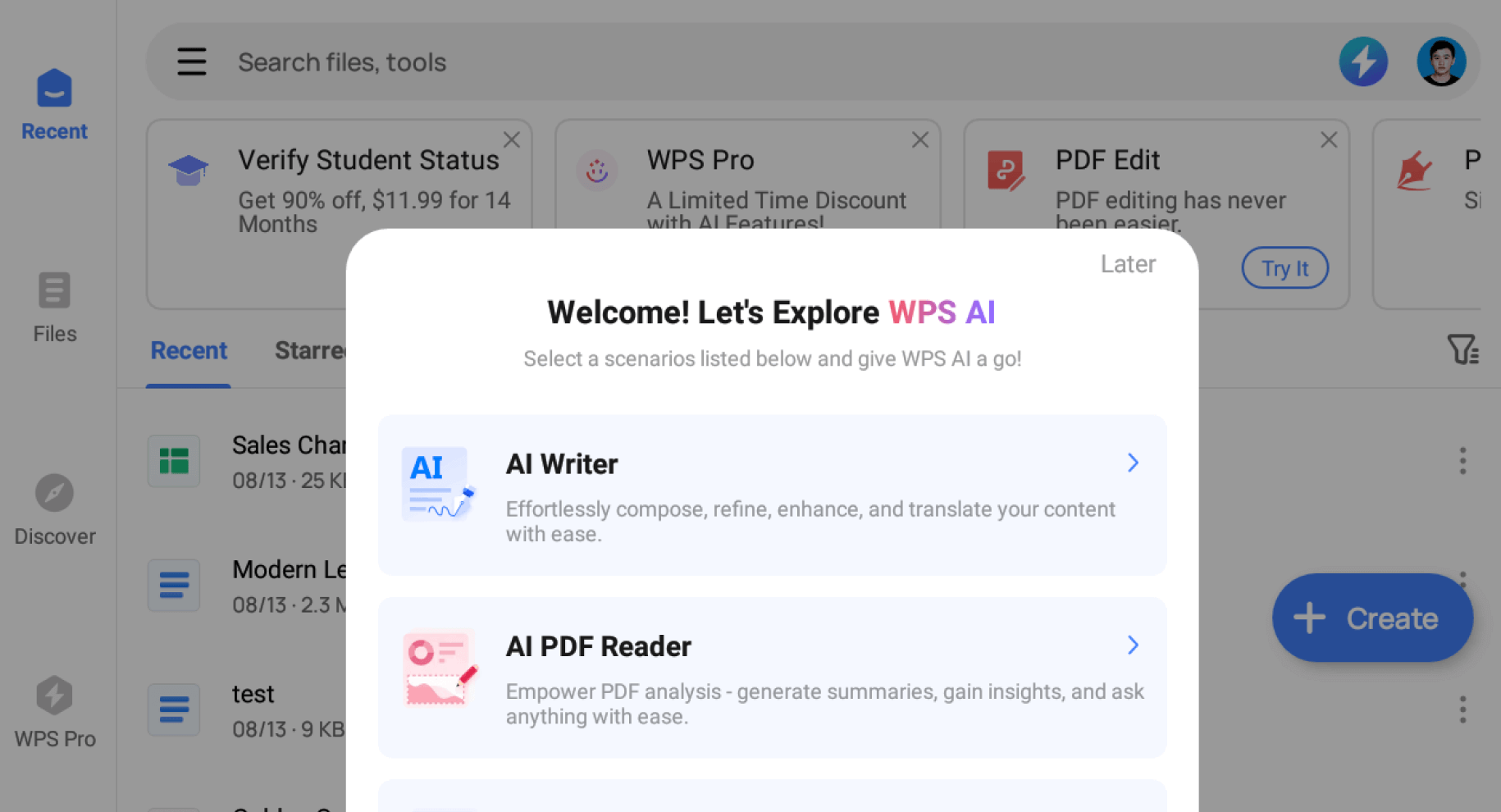Click the lightning AI icon in the search bar
Screen dimensions: 1501x812
coord(1363,62)
